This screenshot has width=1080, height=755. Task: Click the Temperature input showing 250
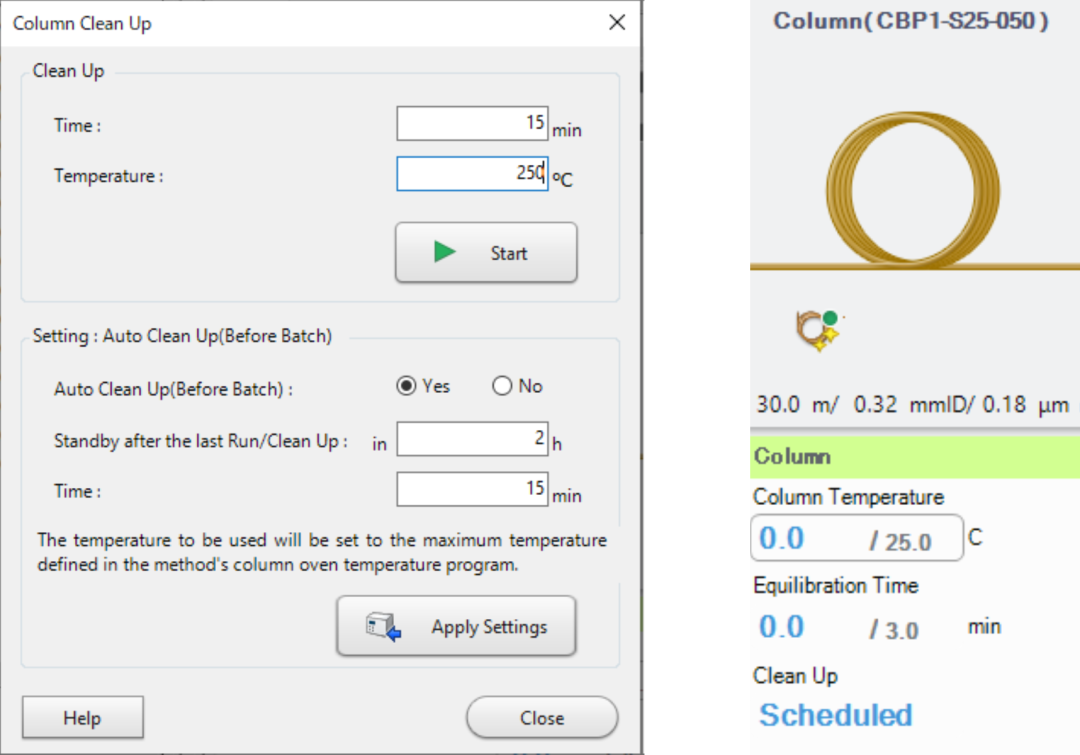pyautogui.click(x=472, y=174)
